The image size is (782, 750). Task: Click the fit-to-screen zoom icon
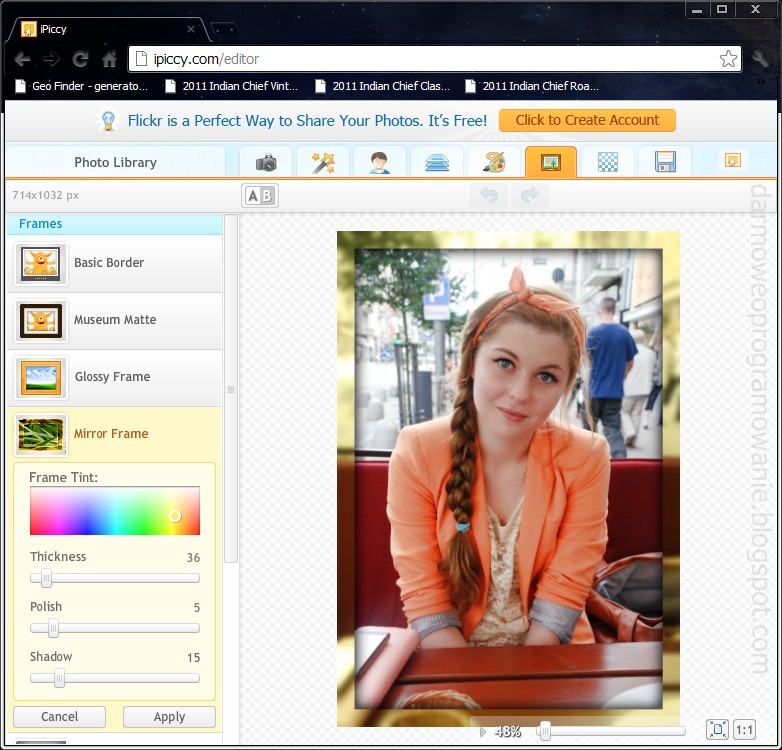(x=717, y=730)
